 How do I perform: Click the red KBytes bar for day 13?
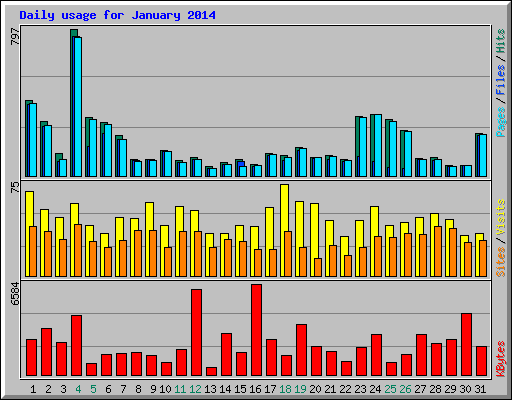211,372
